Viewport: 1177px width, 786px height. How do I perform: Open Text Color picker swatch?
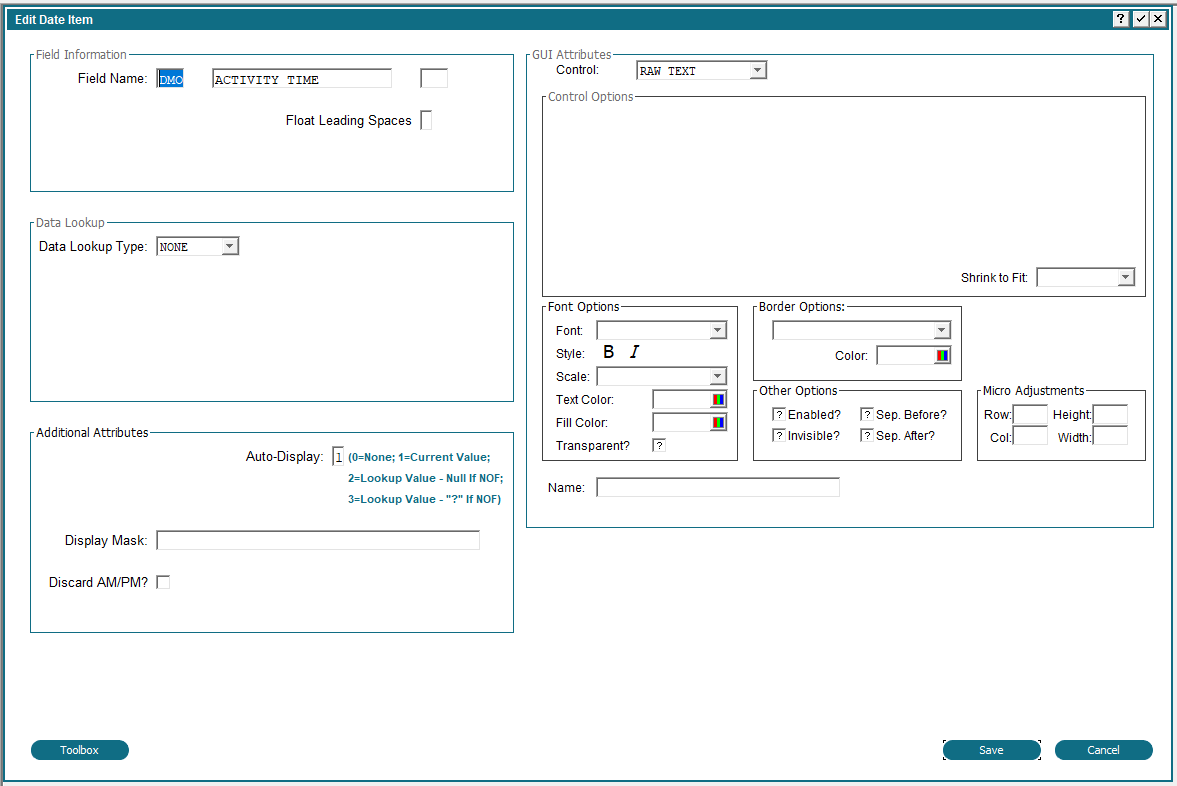[718, 399]
